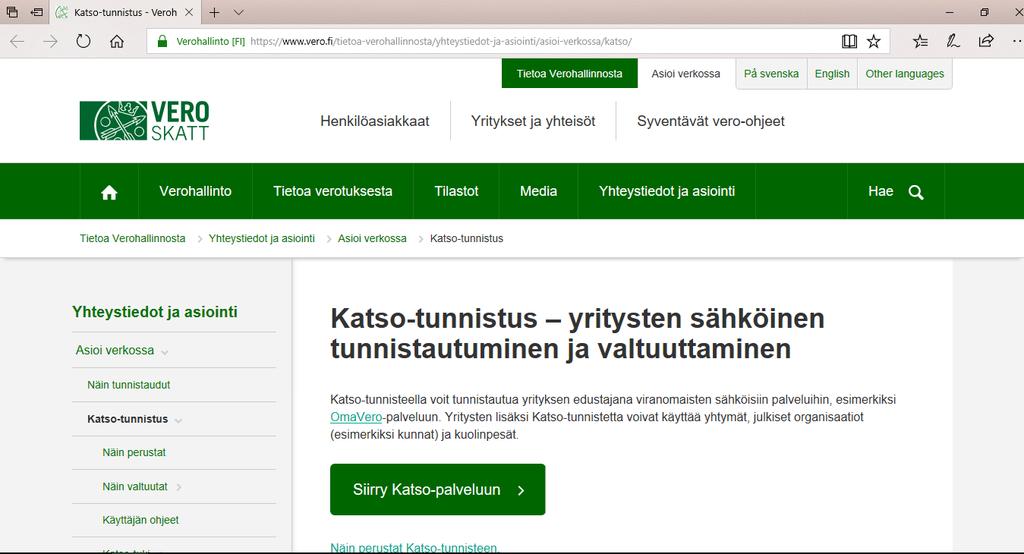Viewport: 1024px width, 554px height.
Task: Breadcrumb: go to Asioi verkossa
Action: 372,238
